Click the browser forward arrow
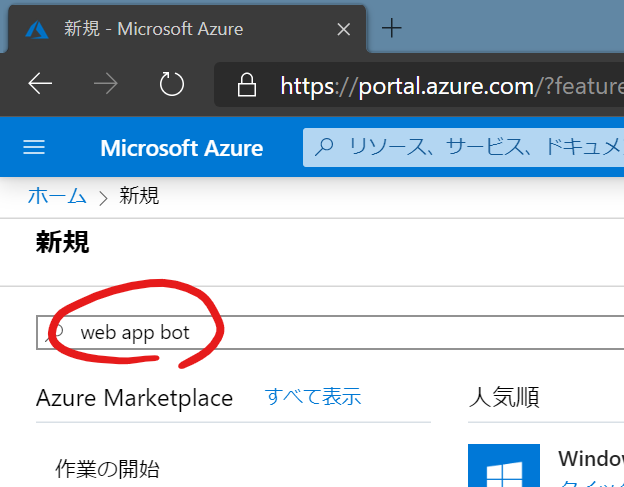The image size is (624, 487). click(106, 84)
